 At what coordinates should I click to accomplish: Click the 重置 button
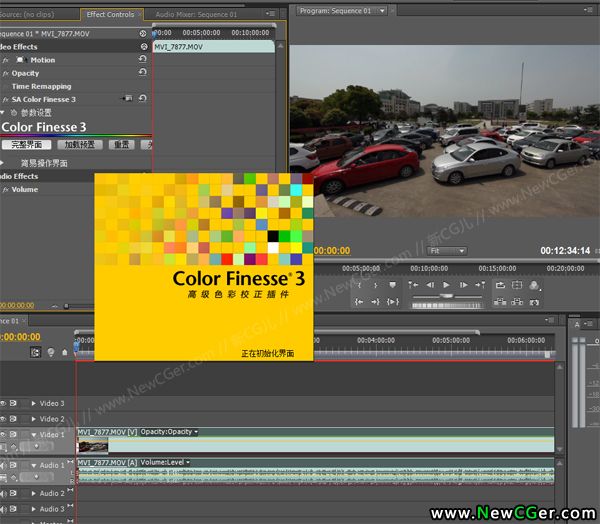(121, 145)
